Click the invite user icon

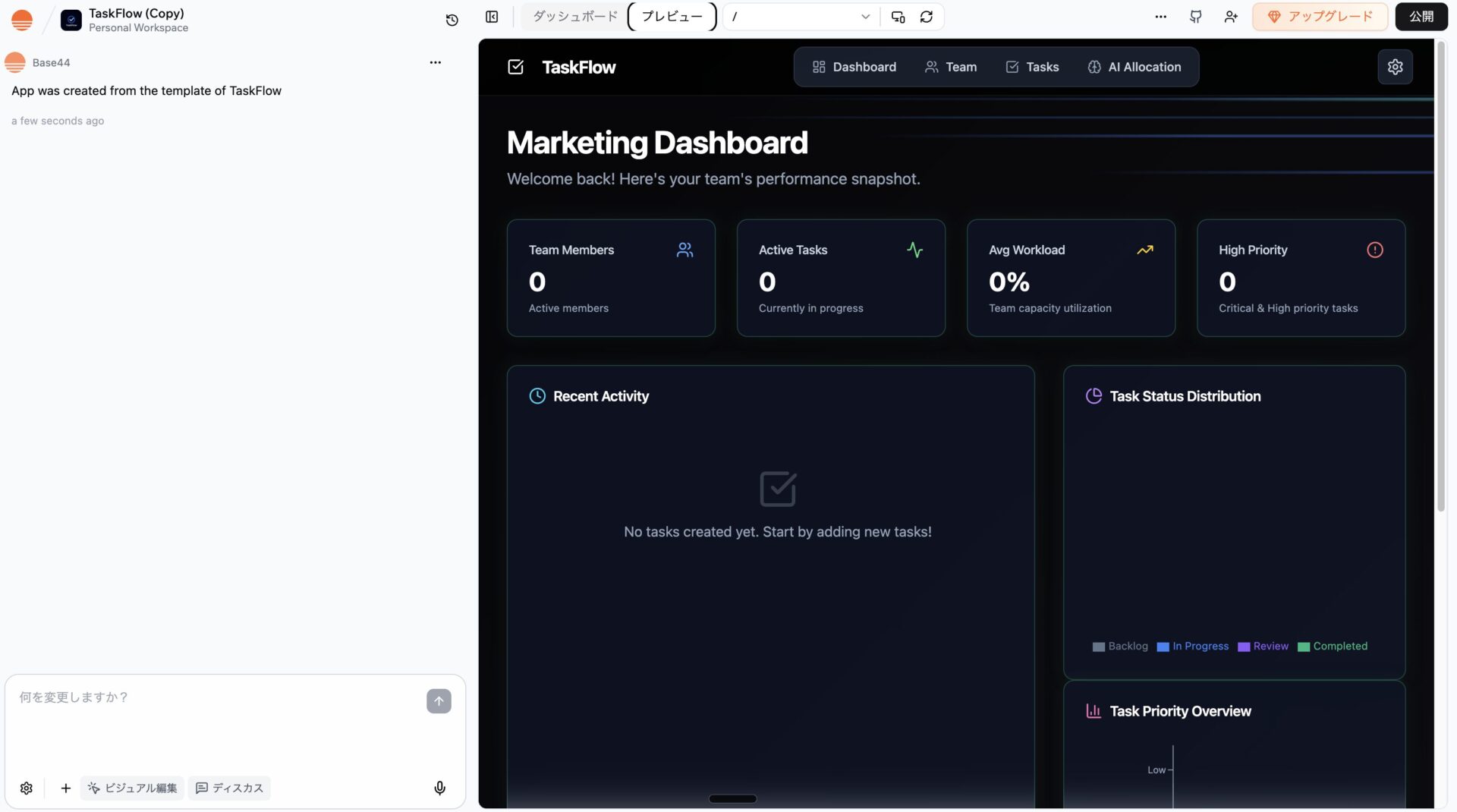pyautogui.click(x=1231, y=17)
